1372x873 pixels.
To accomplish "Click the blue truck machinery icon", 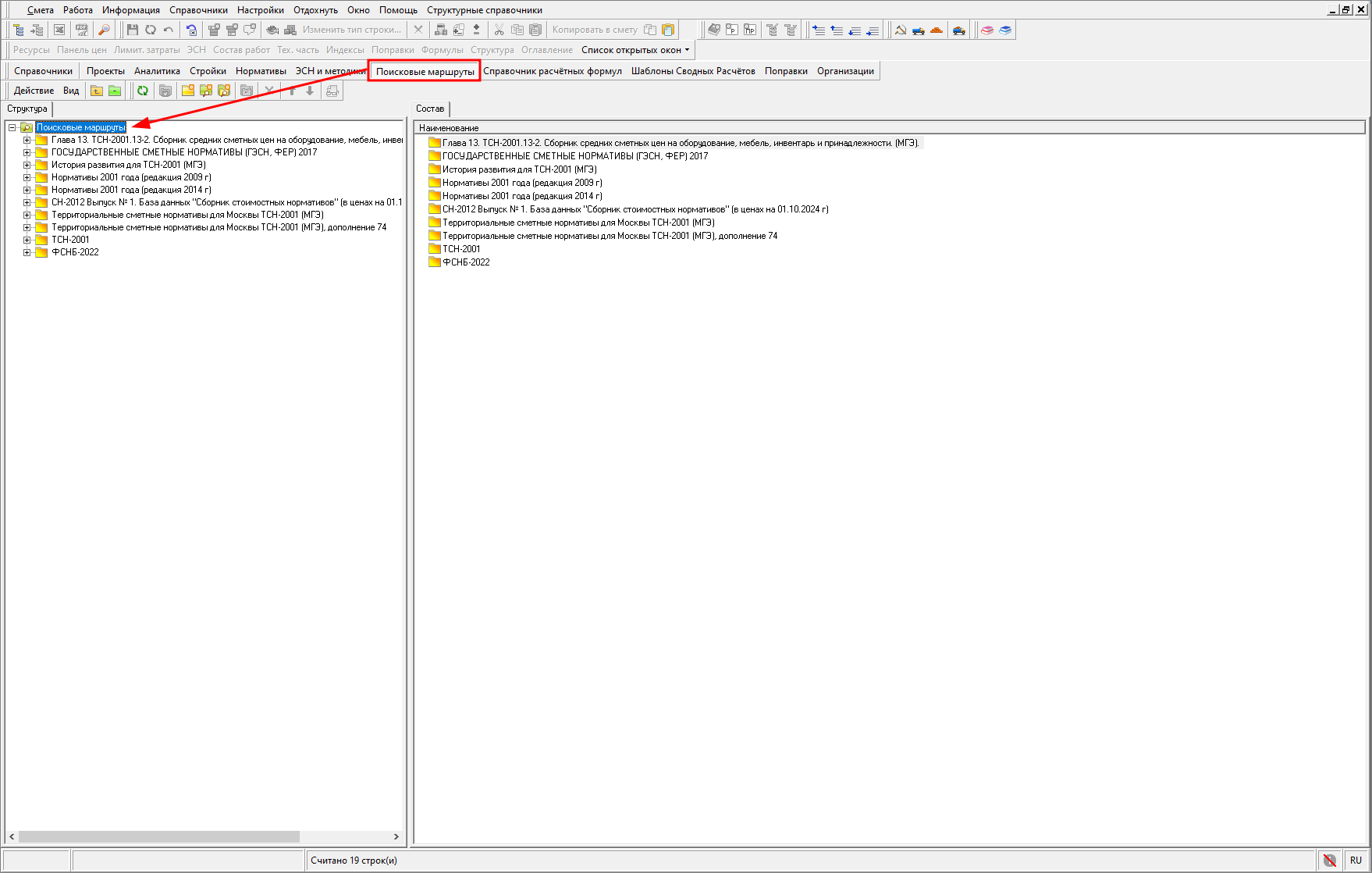I will 919,30.
